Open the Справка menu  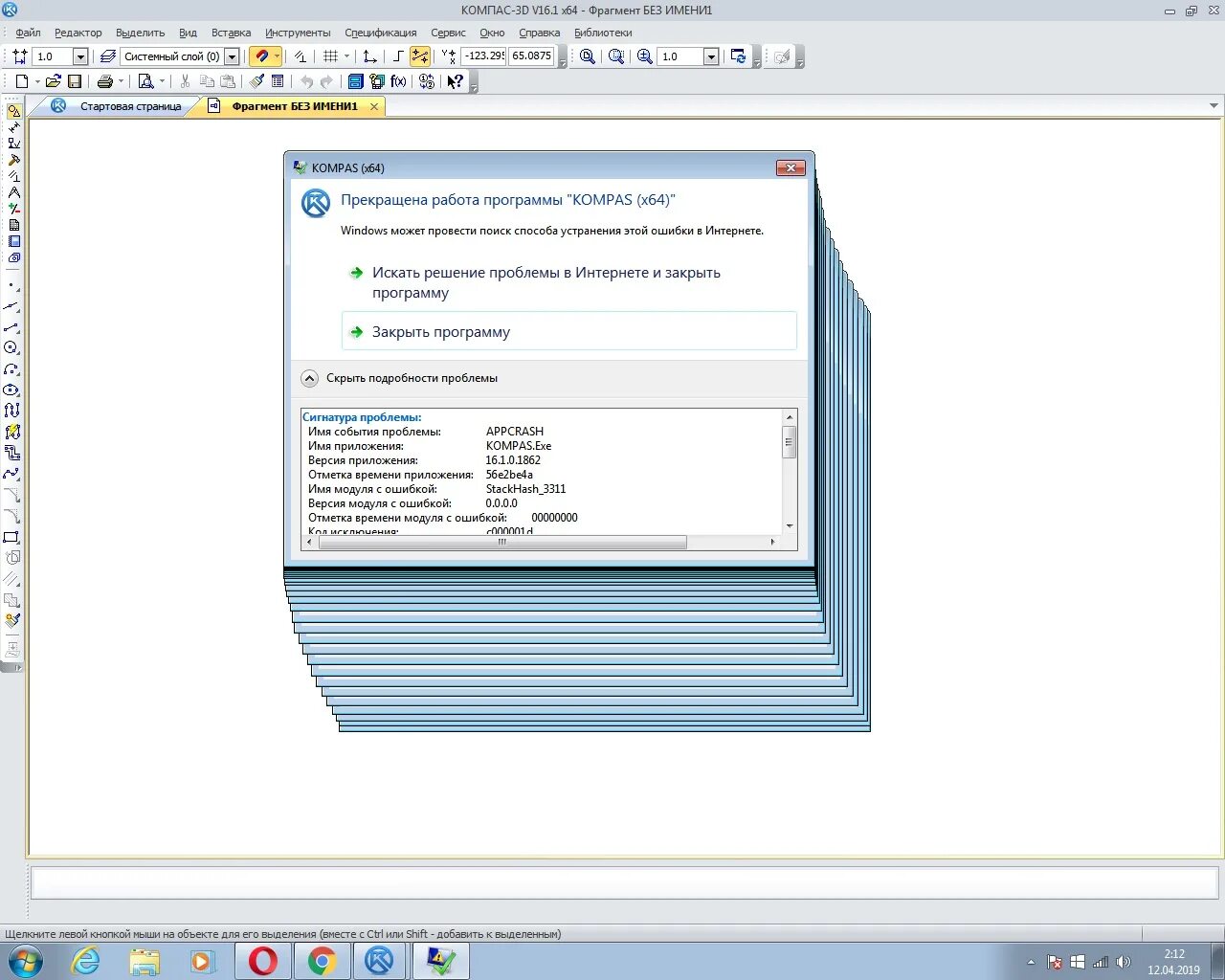[539, 33]
